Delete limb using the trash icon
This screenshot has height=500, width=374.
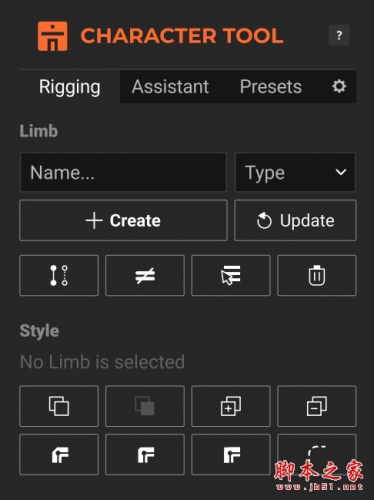pos(317,275)
